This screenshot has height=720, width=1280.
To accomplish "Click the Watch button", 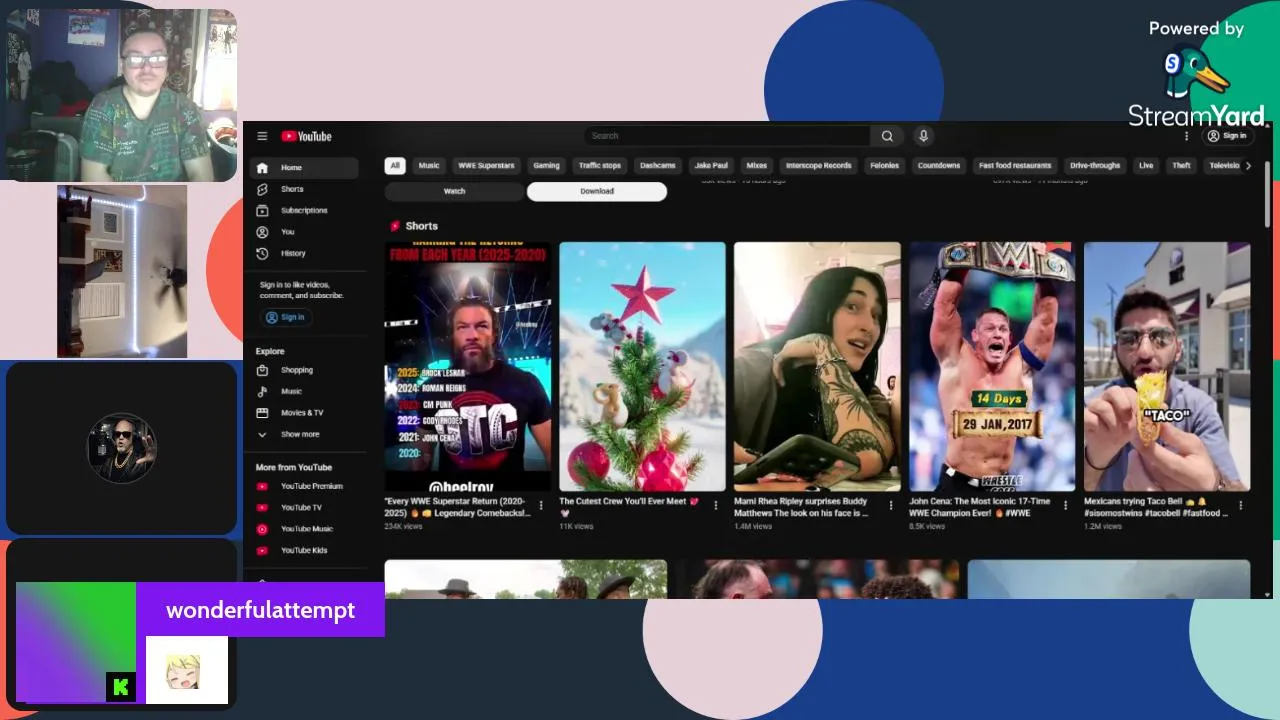I will 455,191.
